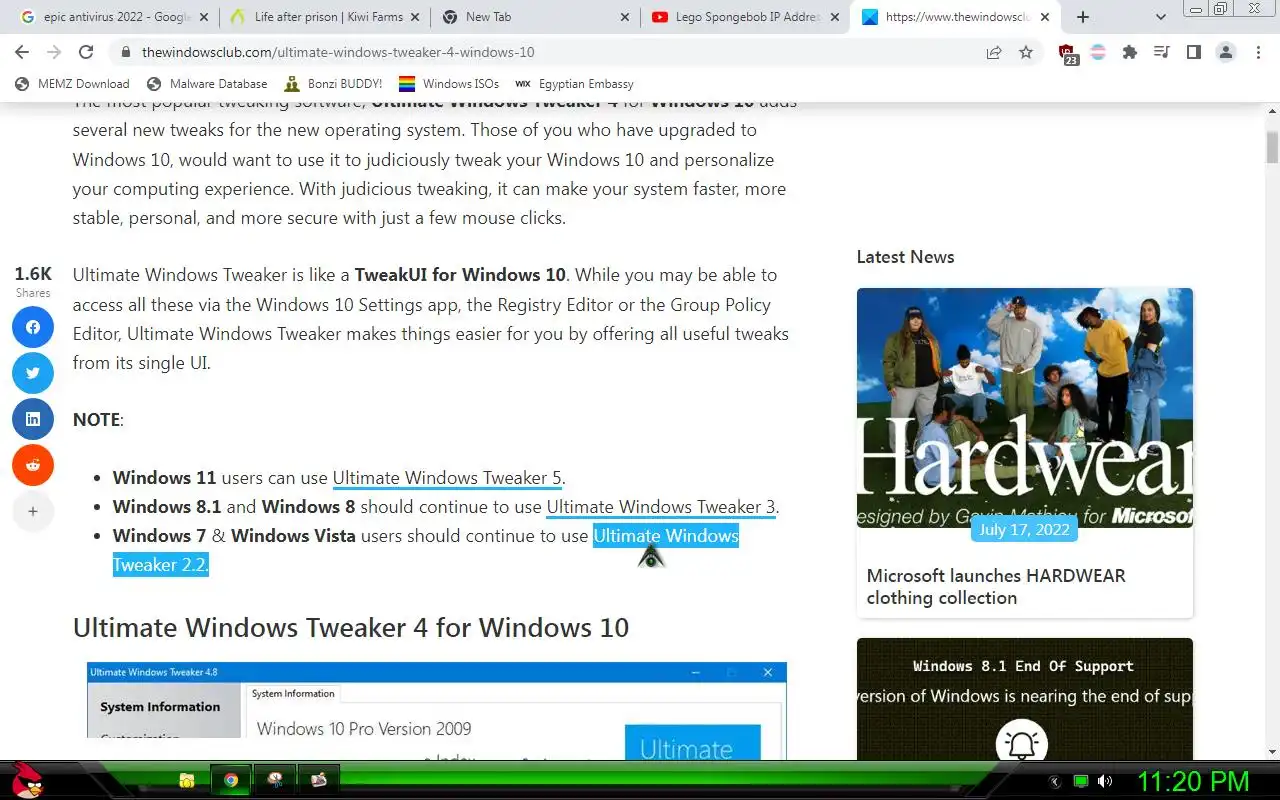Click the scrollbar down arrow
The height and width of the screenshot is (800, 1280).
(1272, 752)
